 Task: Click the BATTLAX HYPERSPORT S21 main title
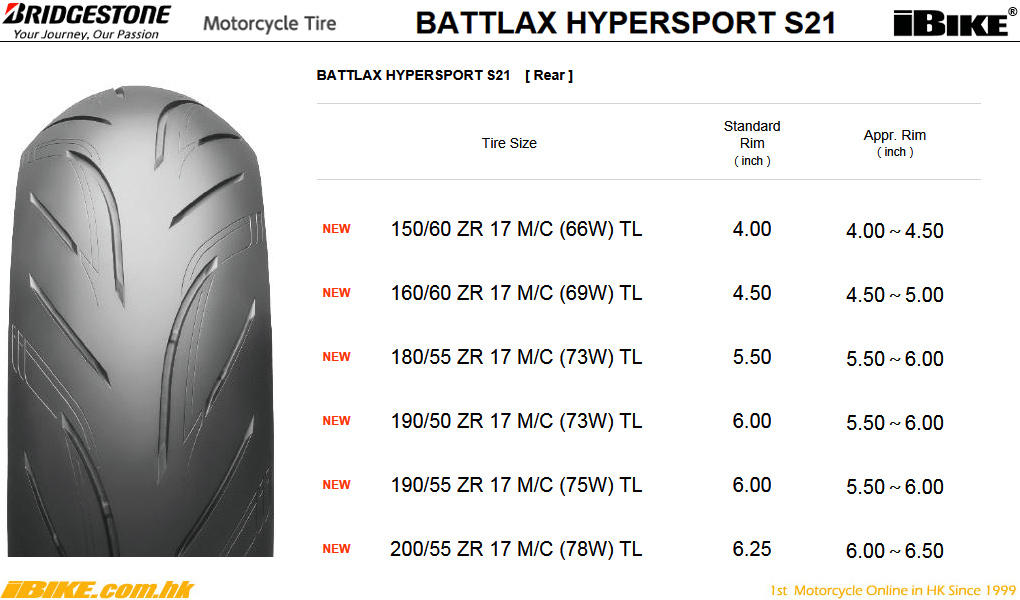[x=626, y=23]
